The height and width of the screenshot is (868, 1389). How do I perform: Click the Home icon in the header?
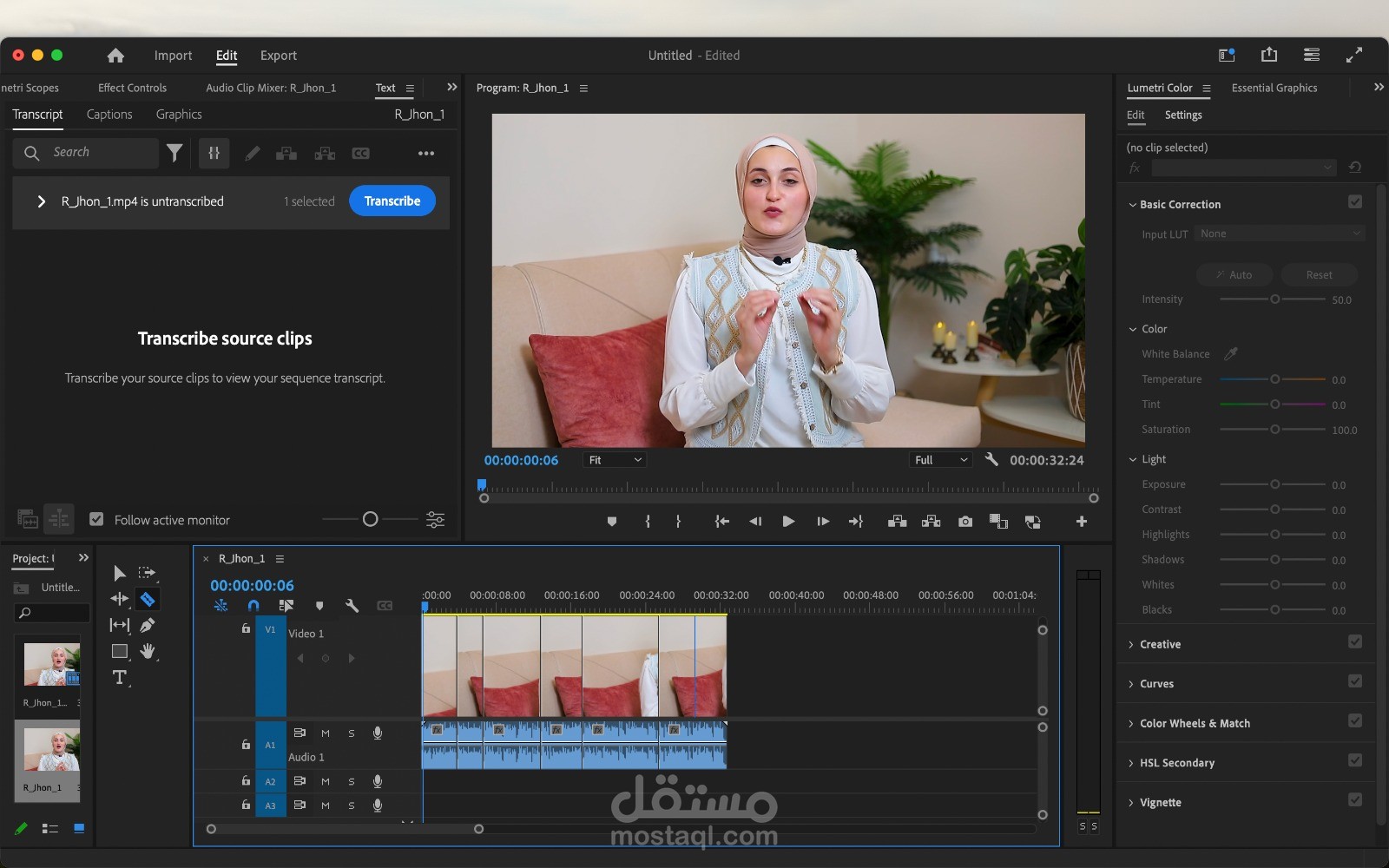pyautogui.click(x=115, y=56)
